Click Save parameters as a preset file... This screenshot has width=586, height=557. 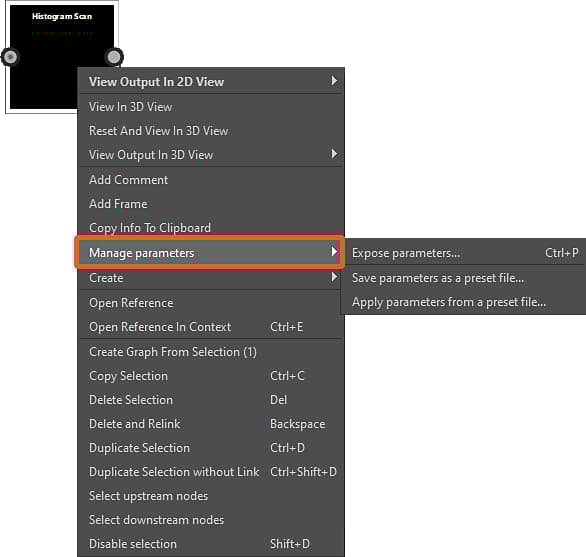click(465, 278)
